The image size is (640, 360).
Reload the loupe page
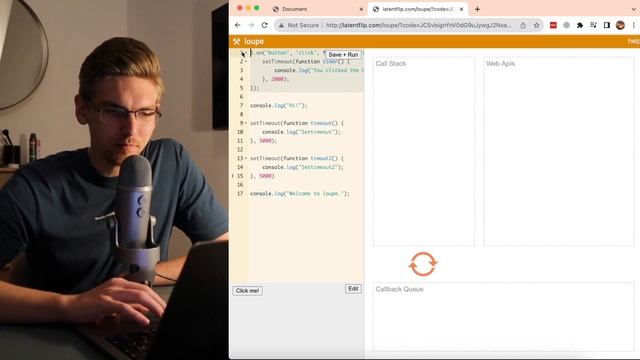coord(264,25)
